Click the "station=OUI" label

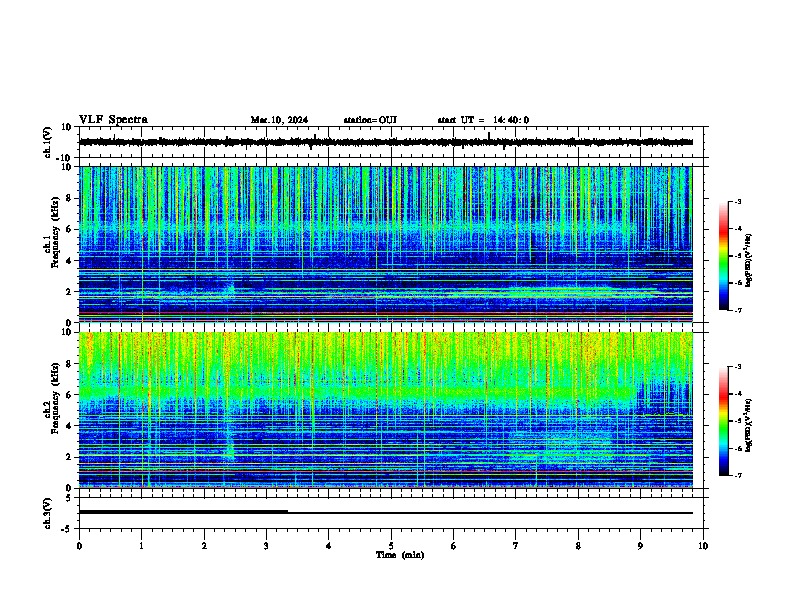[x=370, y=120]
